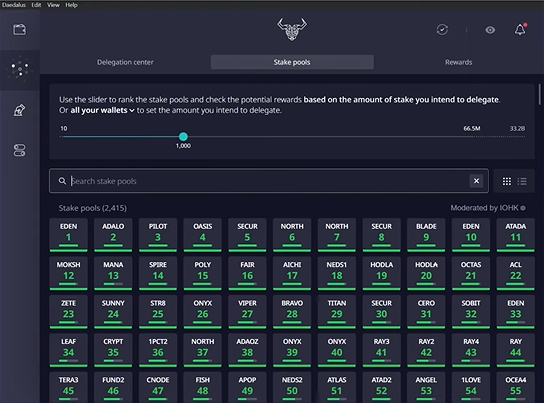The height and width of the screenshot is (403, 544).
Task: Click the stake amount slider handle
Action: [x=183, y=137]
